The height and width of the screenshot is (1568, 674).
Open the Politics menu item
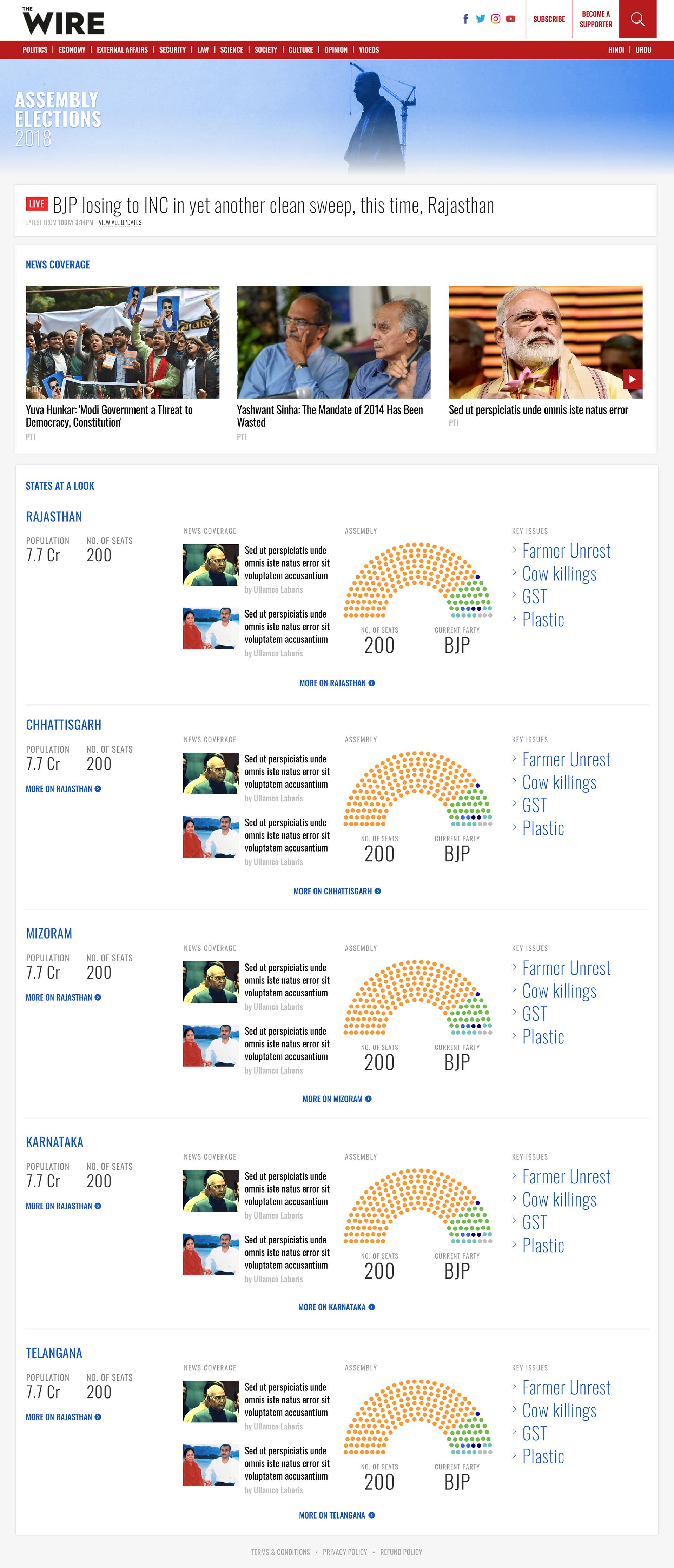pyautogui.click(x=35, y=50)
